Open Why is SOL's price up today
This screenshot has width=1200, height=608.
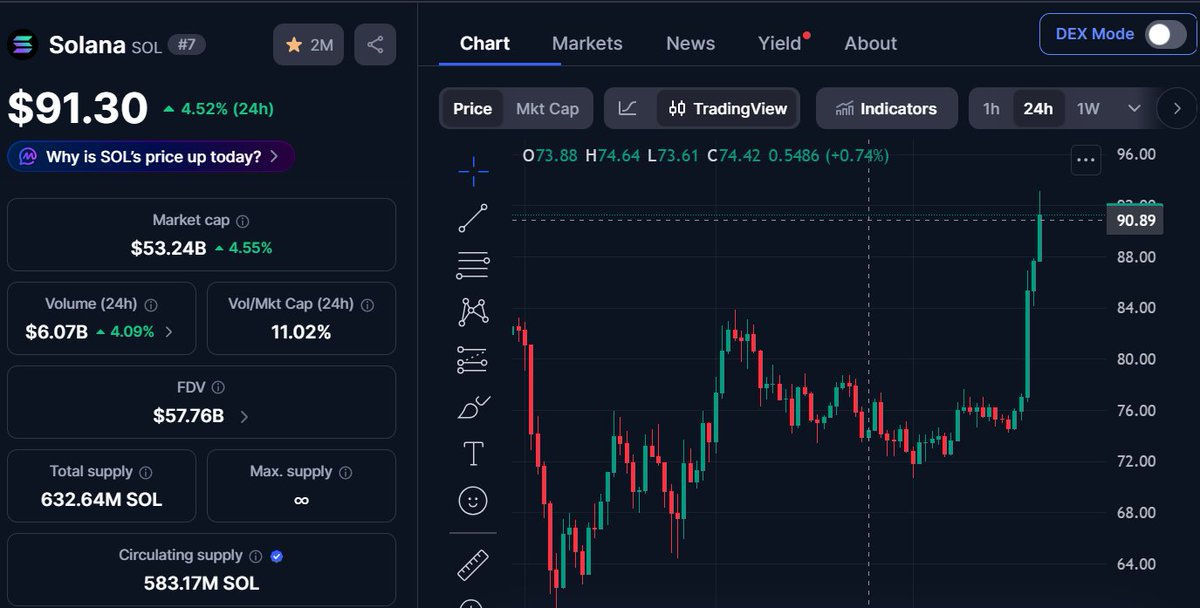(x=151, y=157)
